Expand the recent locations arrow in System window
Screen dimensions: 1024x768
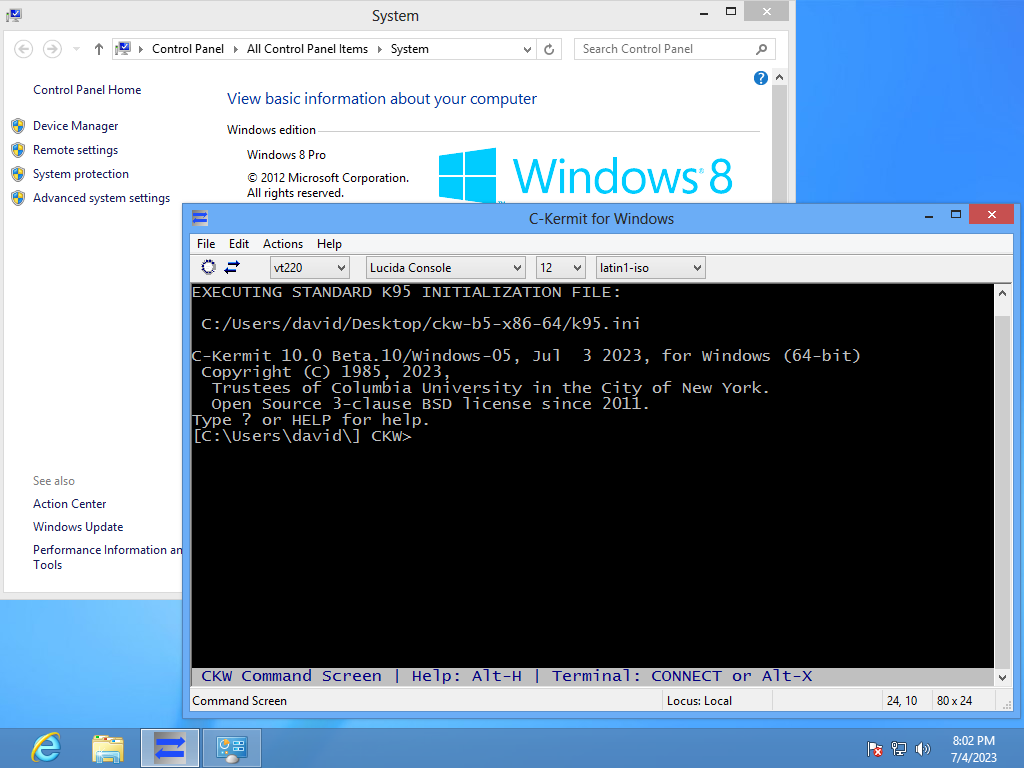click(x=76, y=49)
